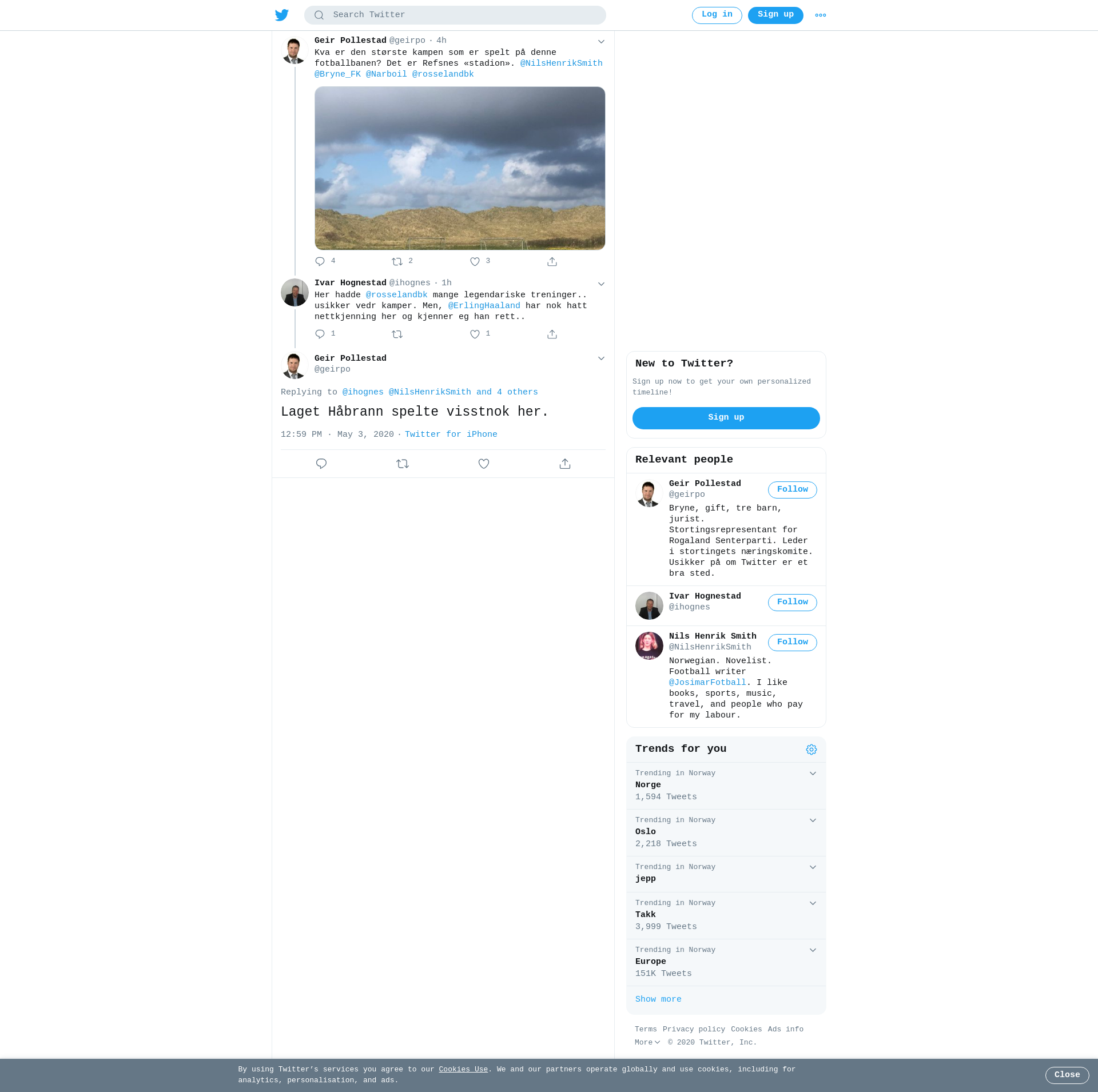Screen dimensions: 1098x1092
Task: Open Ivar Hognestad avatar in Relevant people
Action: [x=649, y=605]
